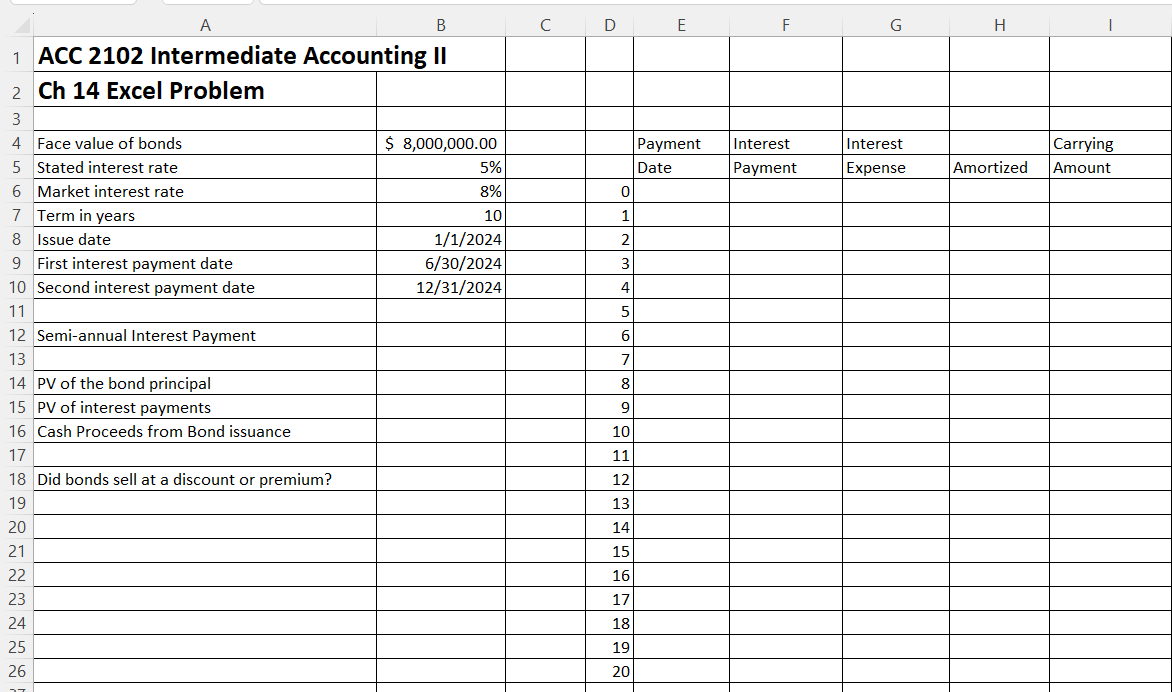Select the 'Stated interest rate' label cell

point(205,167)
